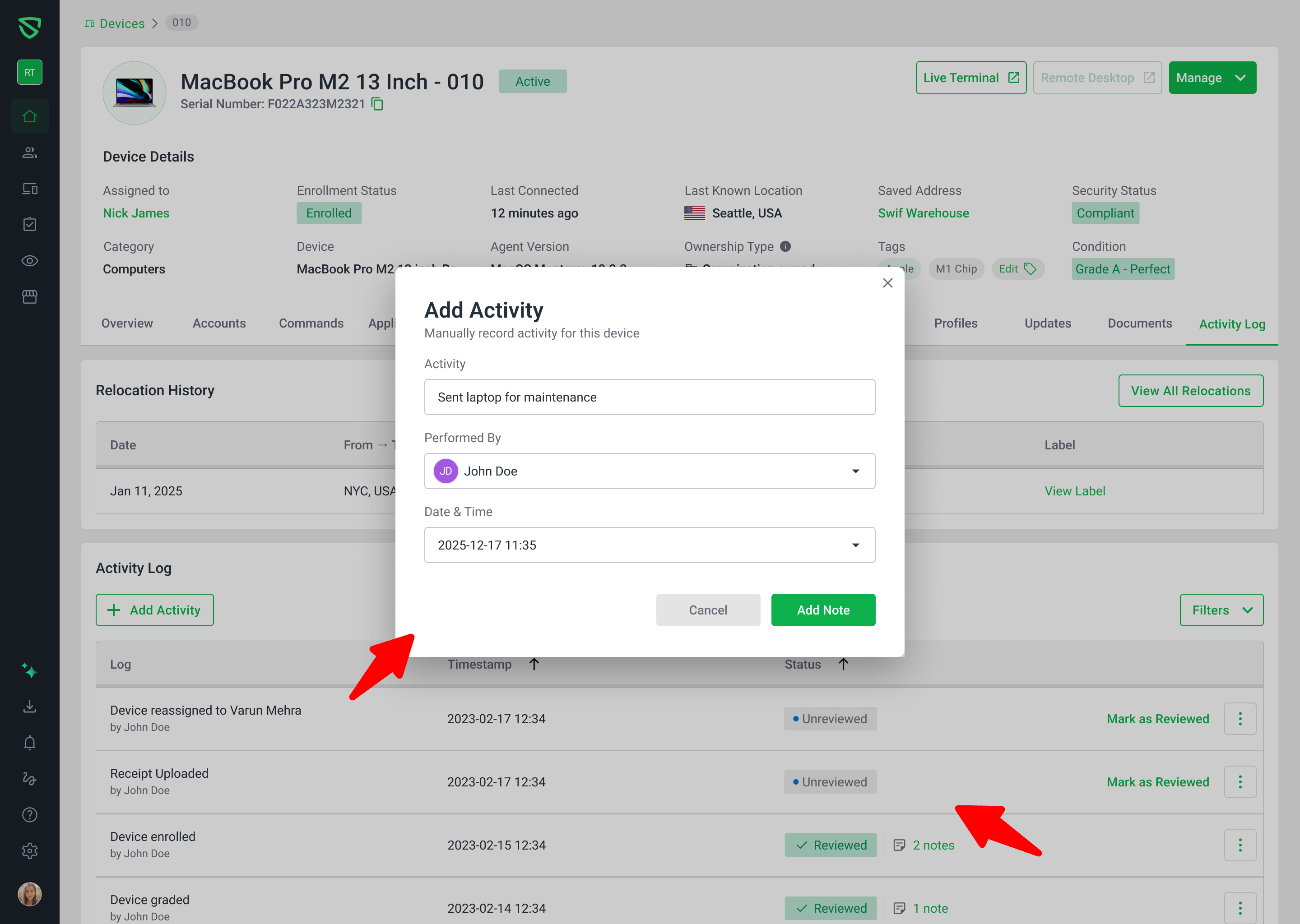Screen dimensions: 1300x924
Task: Open the home icon in sidebar
Action: tap(30, 117)
